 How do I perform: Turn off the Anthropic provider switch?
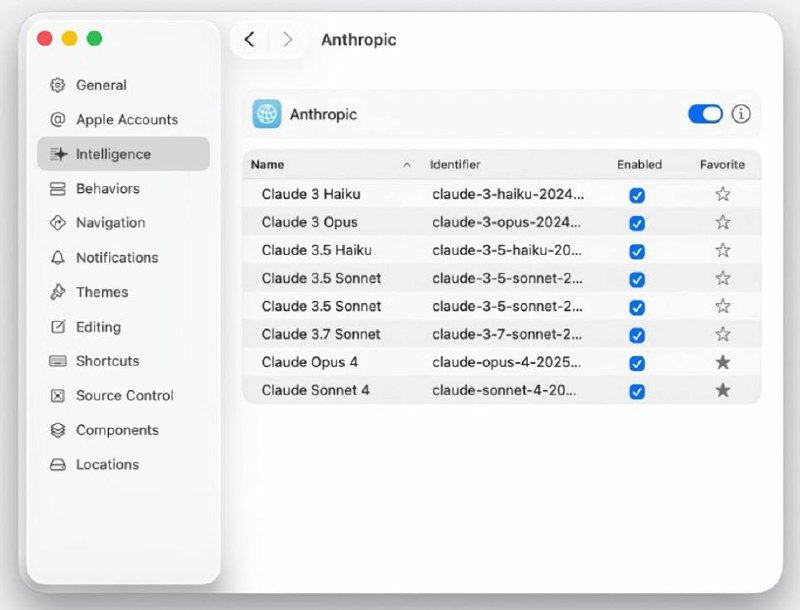[x=705, y=114]
